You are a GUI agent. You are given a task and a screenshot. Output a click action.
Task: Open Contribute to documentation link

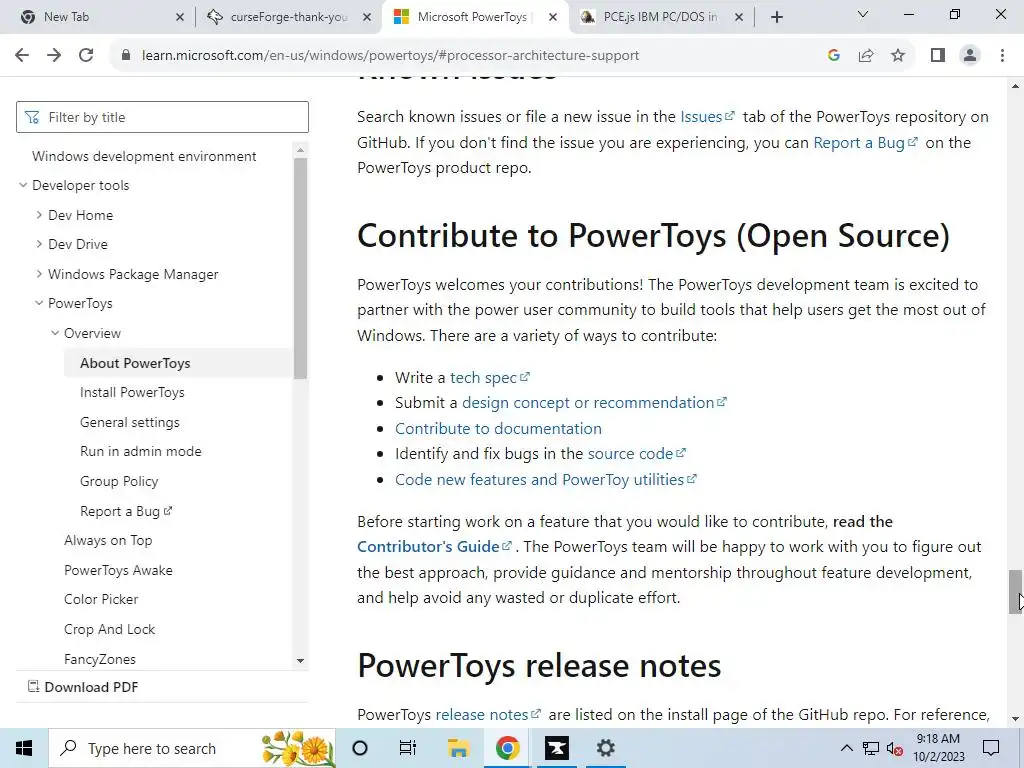(498, 428)
